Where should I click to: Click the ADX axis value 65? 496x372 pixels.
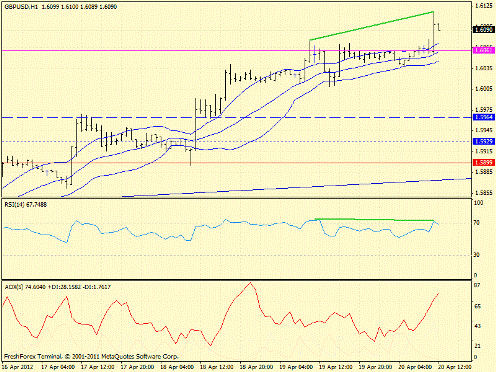tap(477, 306)
